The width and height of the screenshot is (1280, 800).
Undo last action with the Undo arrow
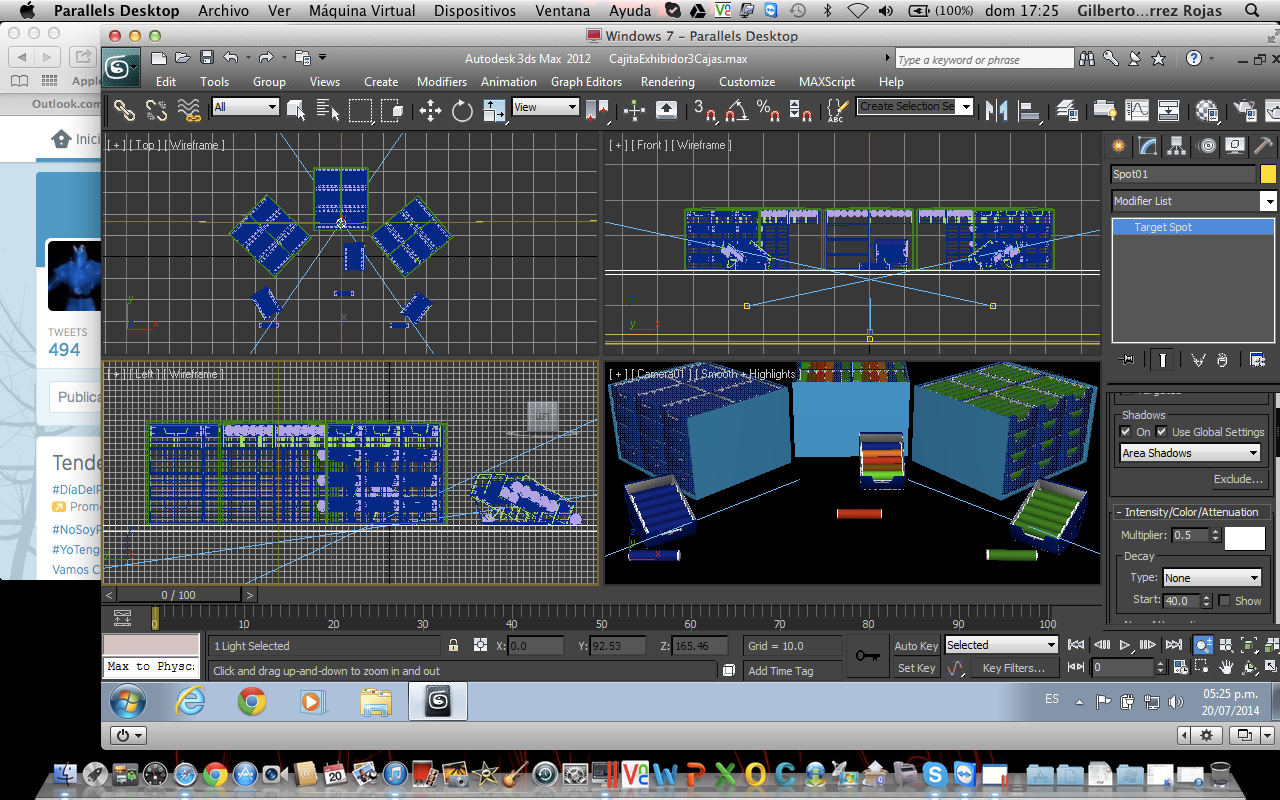pos(231,58)
